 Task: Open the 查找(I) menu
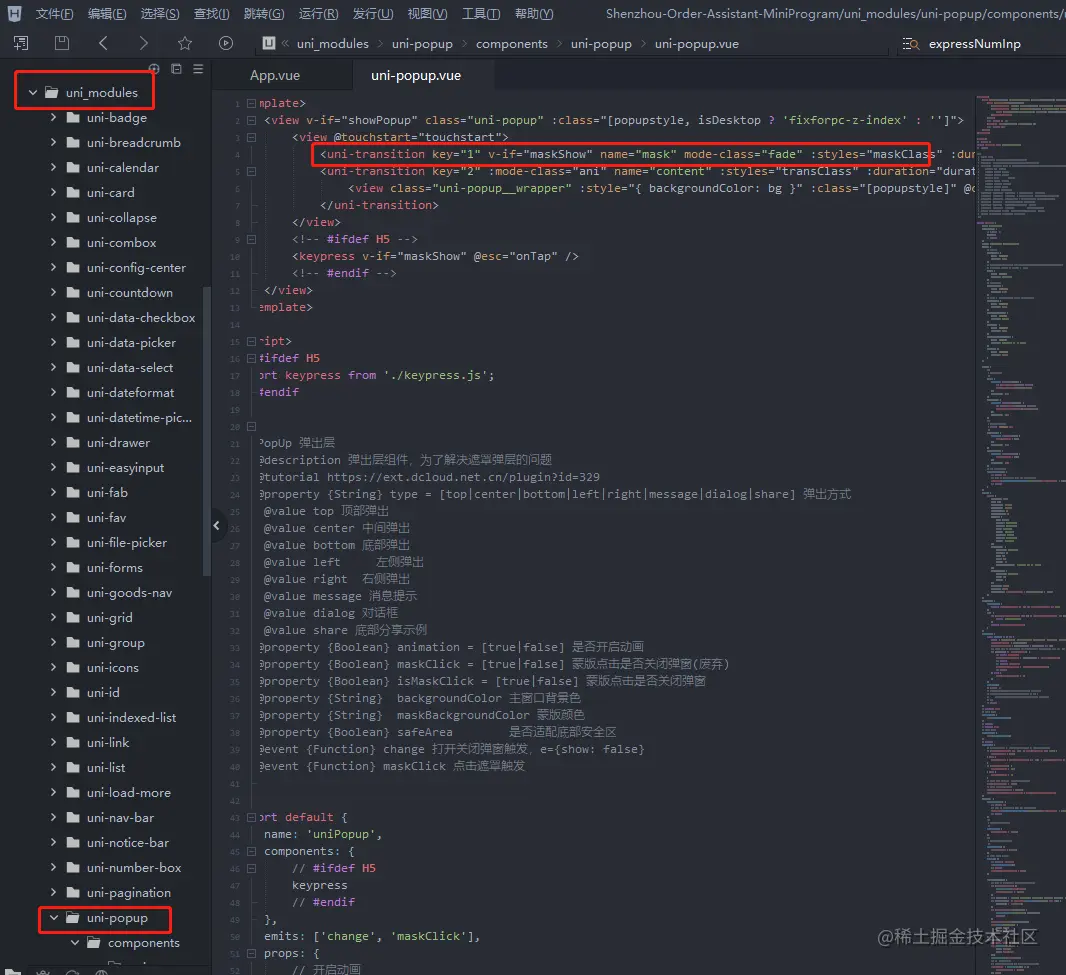coord(211,14)
